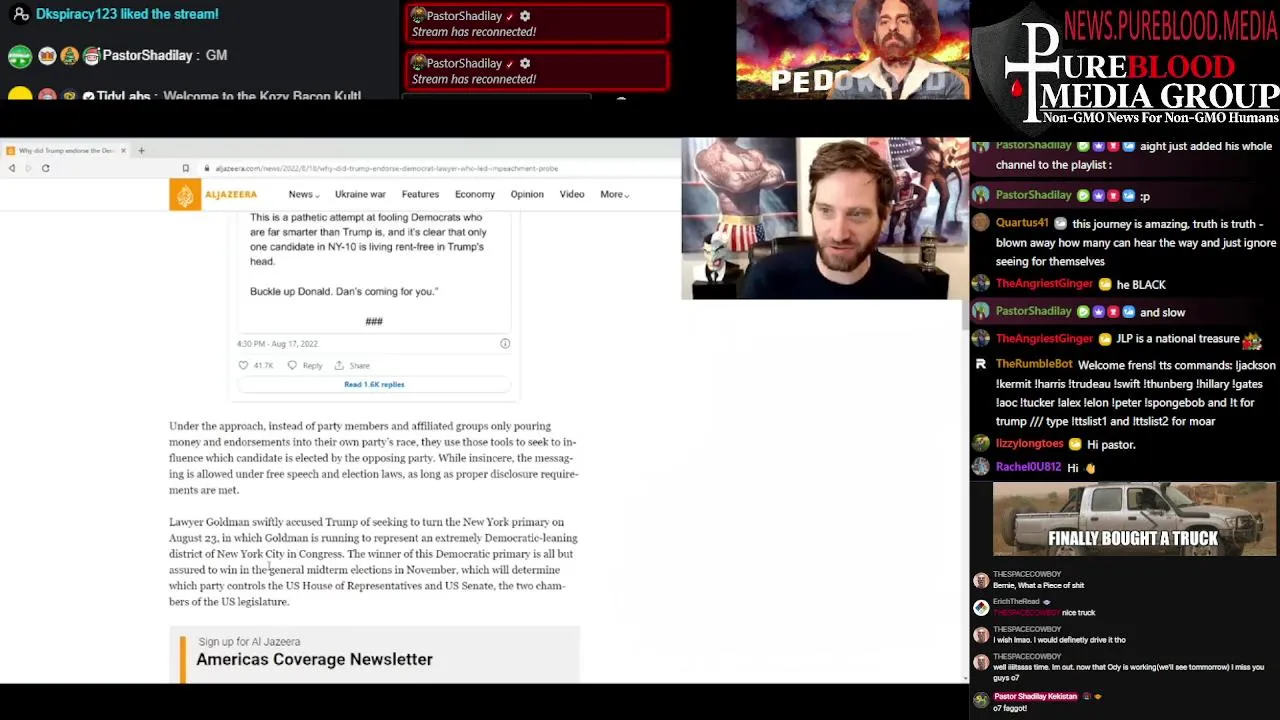
Task: Click 'Pastor Shadilay Kekistan' username in lower chat
Action: (x=1035, y=696)
